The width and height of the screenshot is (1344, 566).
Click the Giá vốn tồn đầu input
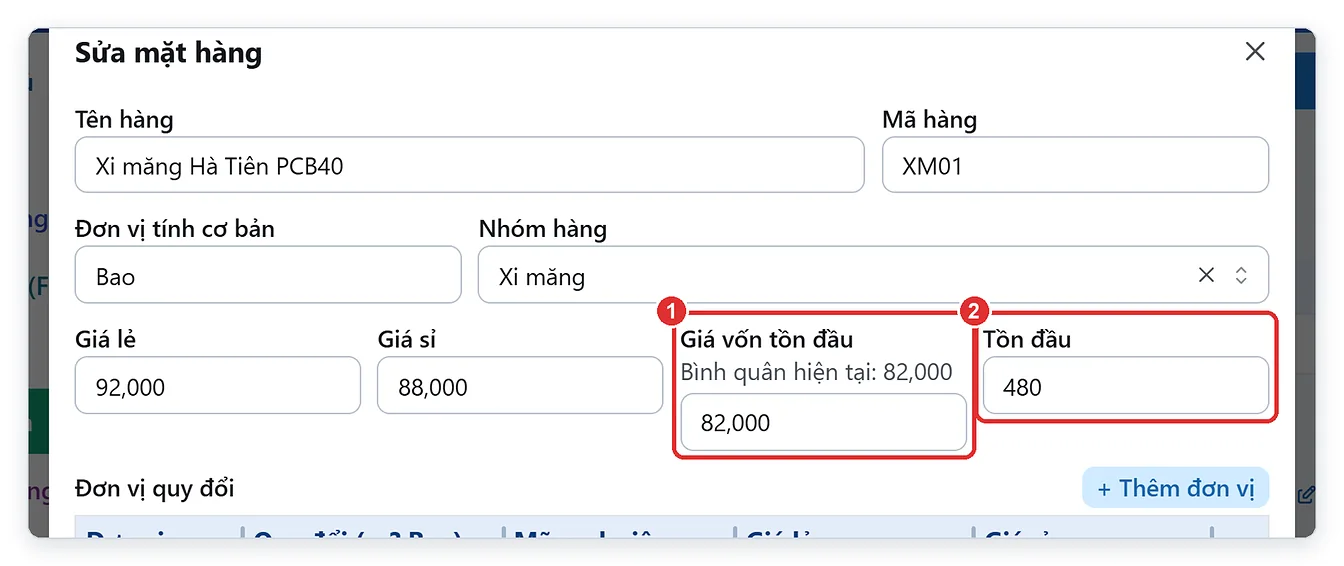[824, 422]
